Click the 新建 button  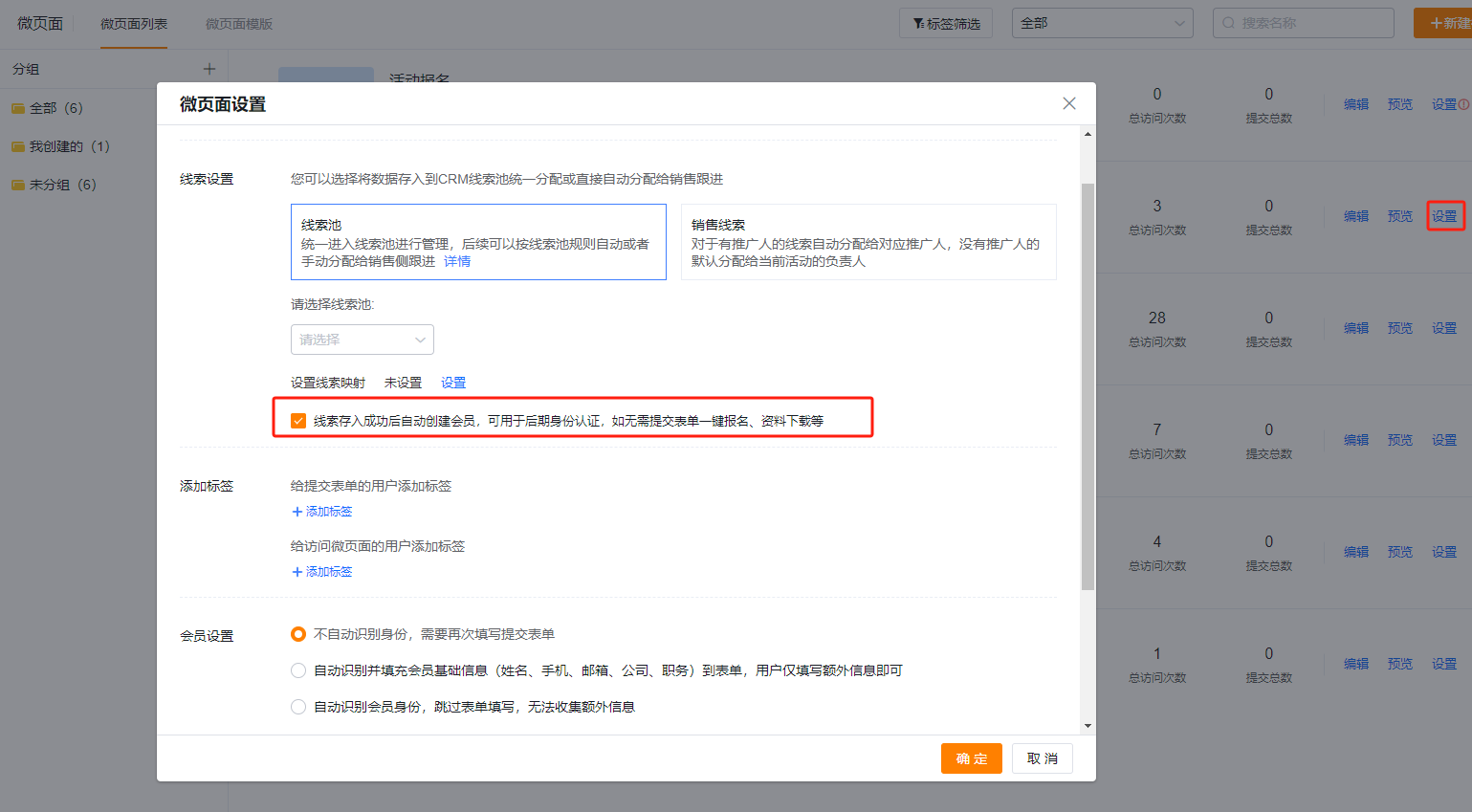pos(1442,23)
